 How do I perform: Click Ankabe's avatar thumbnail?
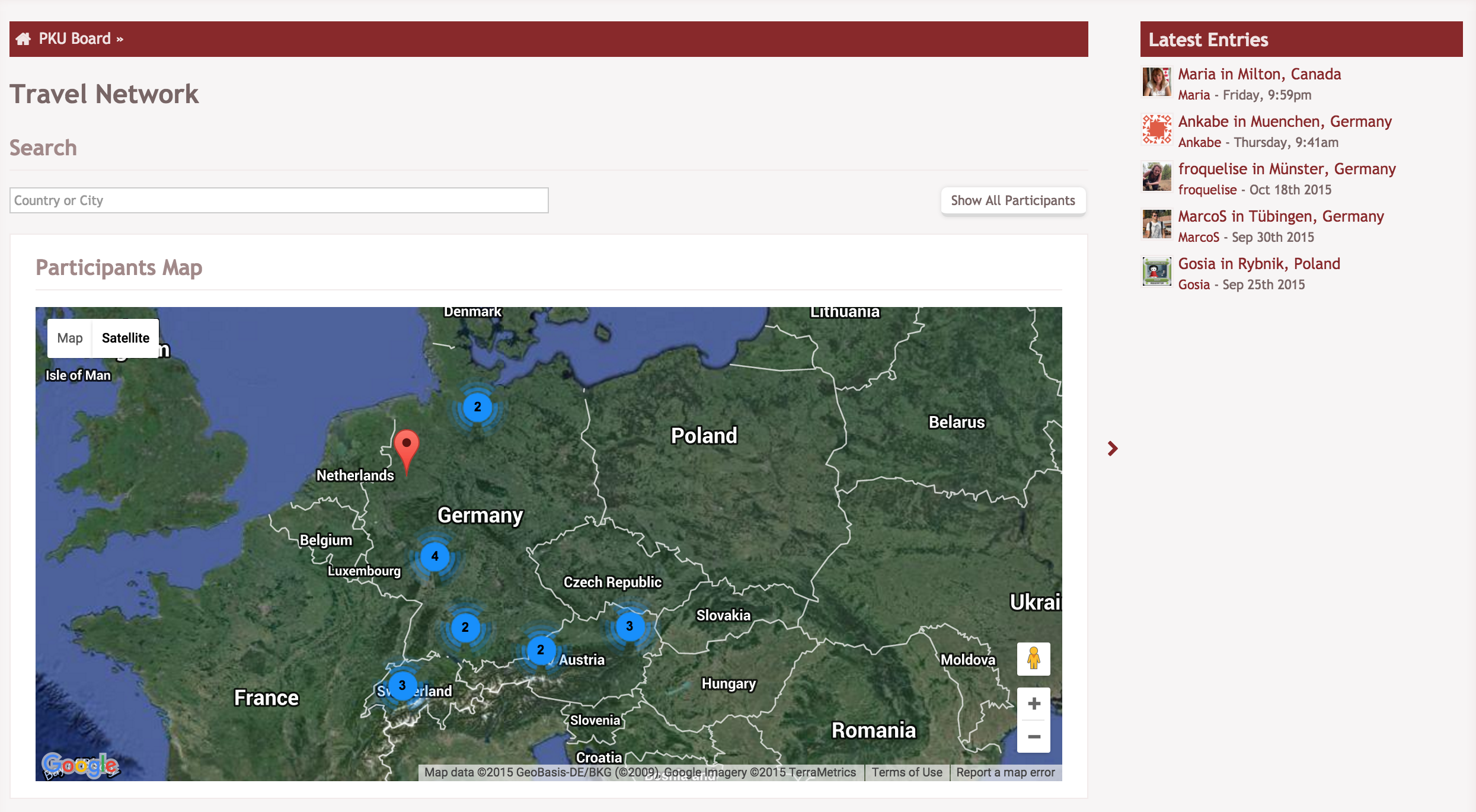(1157, 129)
